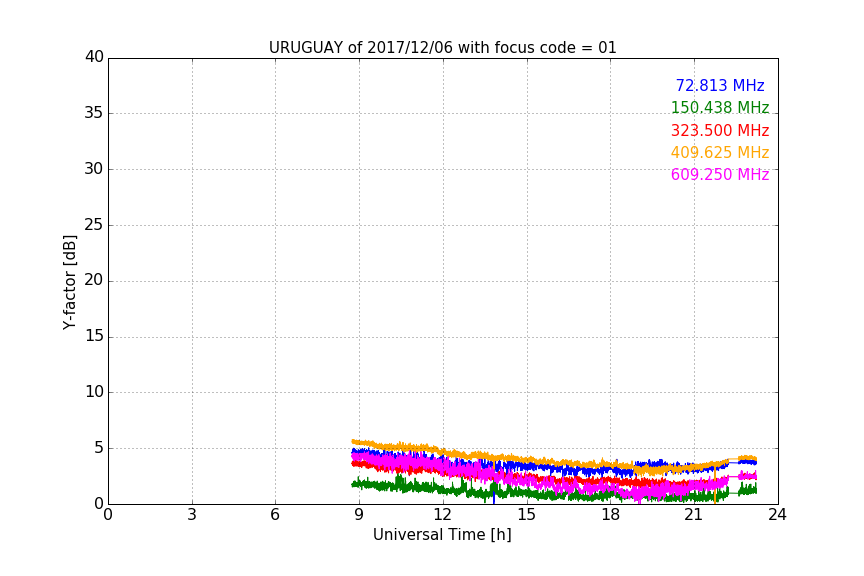Click the y-axis tick value 35
This screenshot has width=864, height=576.
click(94, 113)
